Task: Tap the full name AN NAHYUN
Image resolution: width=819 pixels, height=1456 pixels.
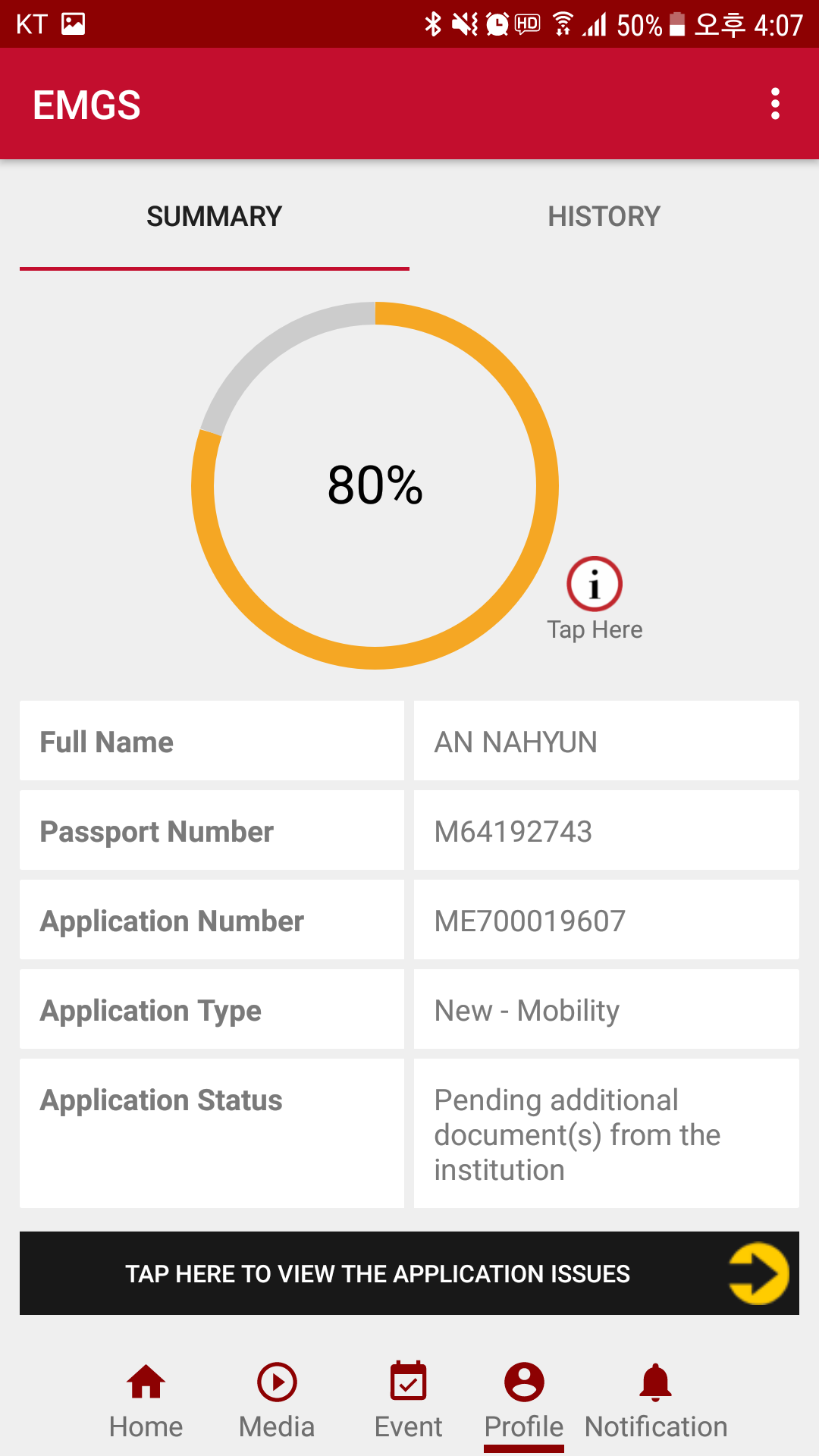Action: pos(516,742)
